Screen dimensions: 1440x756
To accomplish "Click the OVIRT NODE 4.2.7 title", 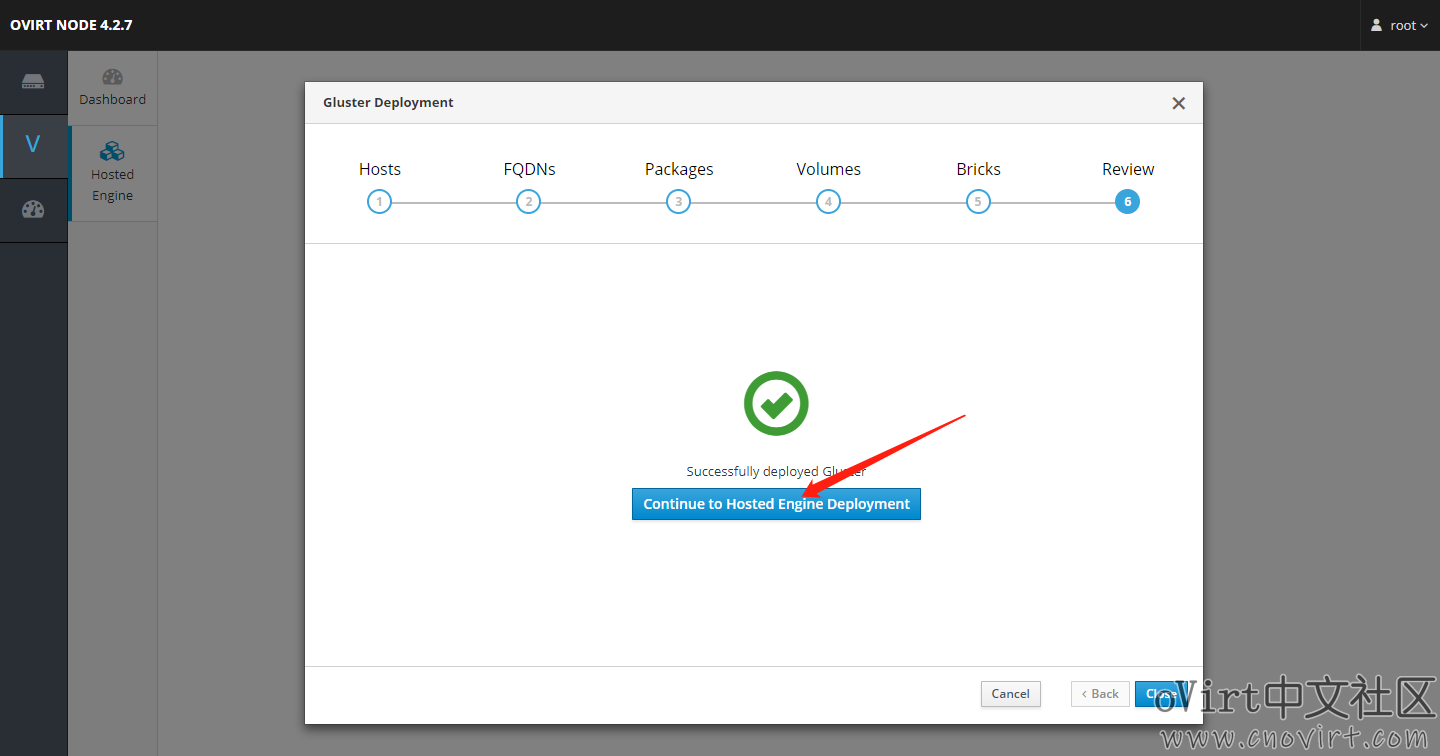I will tap(71, 25).
